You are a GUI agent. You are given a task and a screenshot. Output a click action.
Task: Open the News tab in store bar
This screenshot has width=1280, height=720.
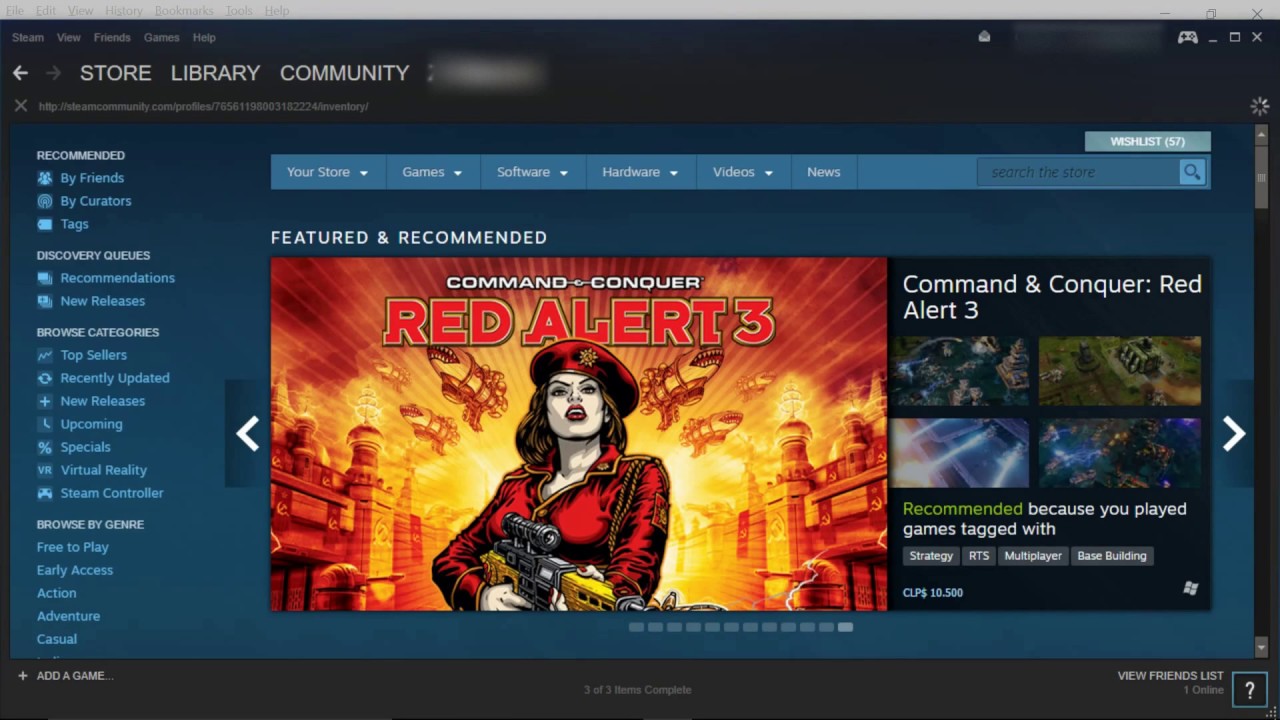pos(823,172)
